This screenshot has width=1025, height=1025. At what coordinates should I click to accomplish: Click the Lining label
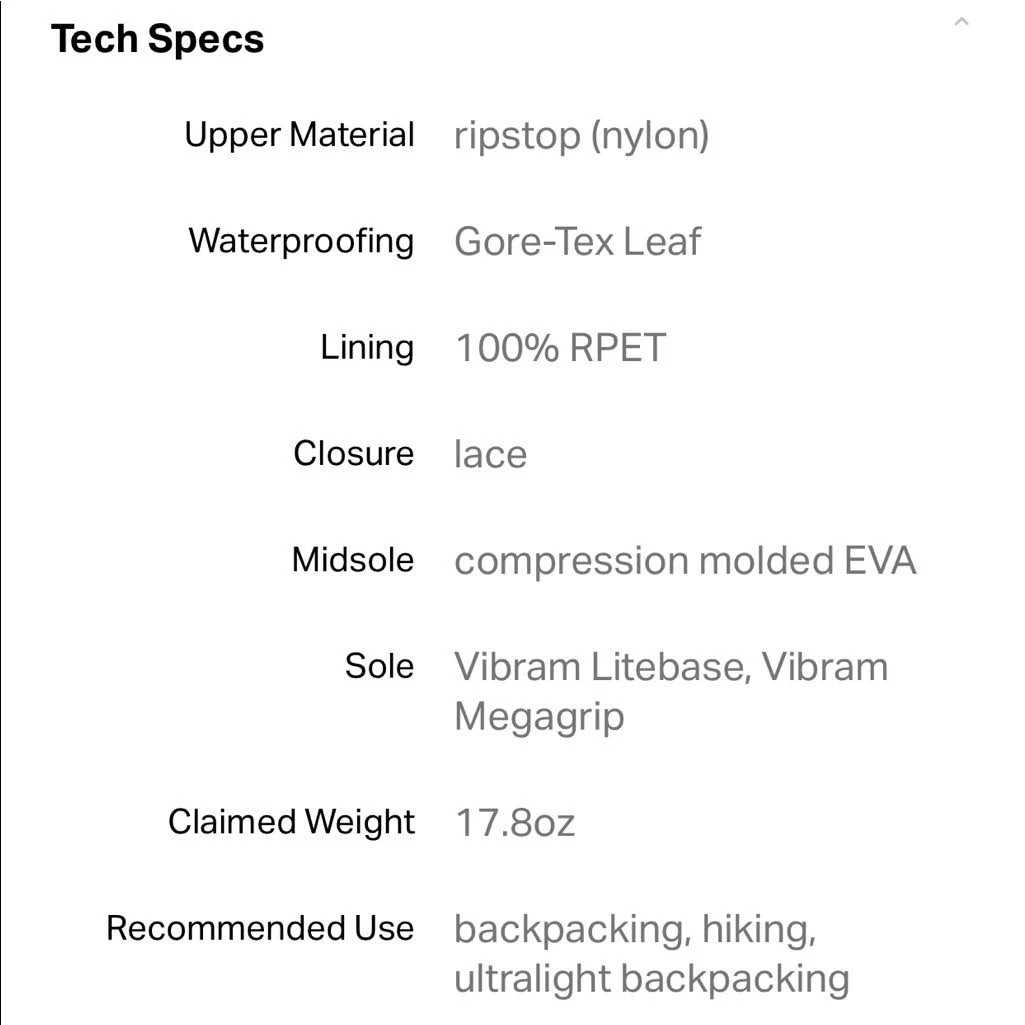(x=367, y=347)
